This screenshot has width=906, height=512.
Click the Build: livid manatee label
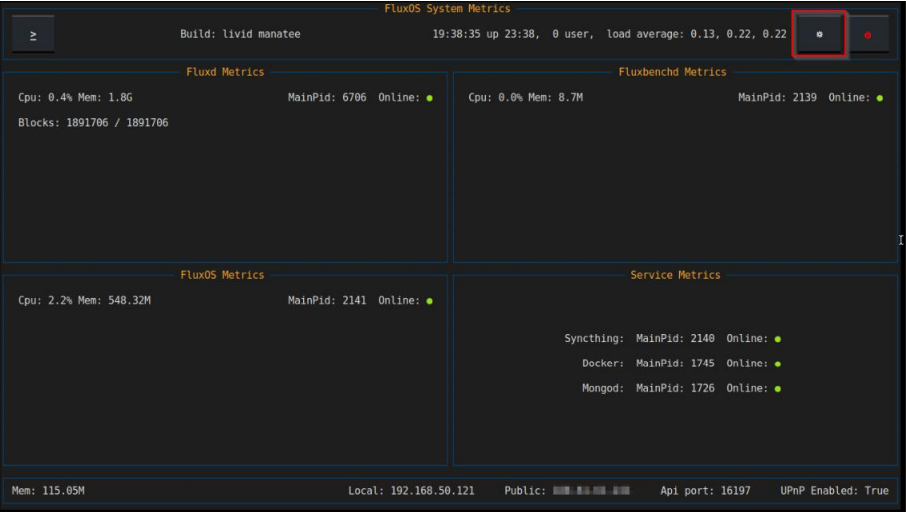pos(240,34)
